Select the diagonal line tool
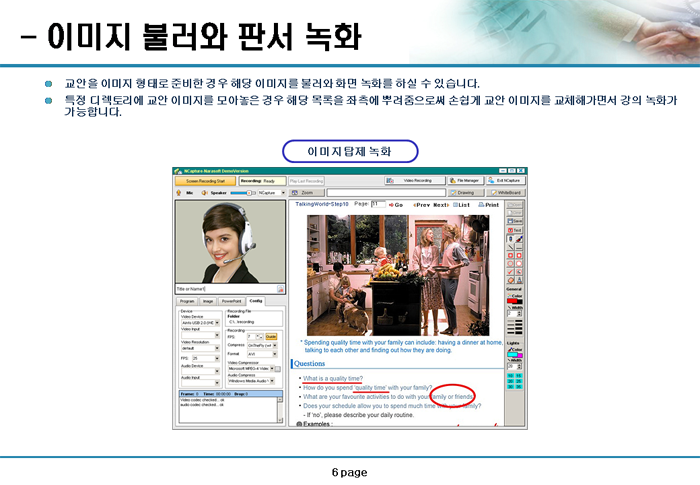Image resolution: width=700 pixels, height=485 pixels. point(511,247)
